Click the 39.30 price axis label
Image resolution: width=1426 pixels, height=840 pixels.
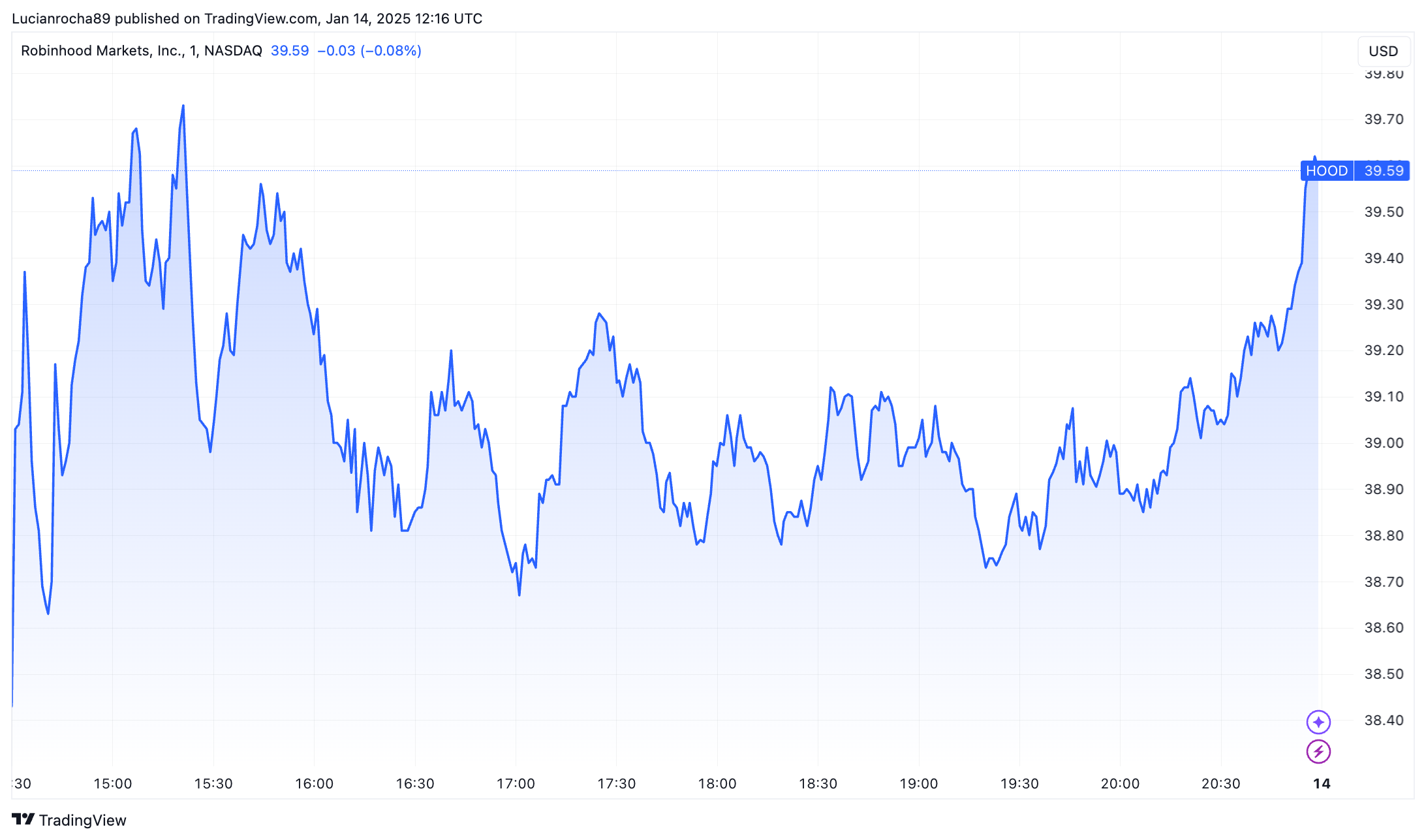[x=1384, y=305]
